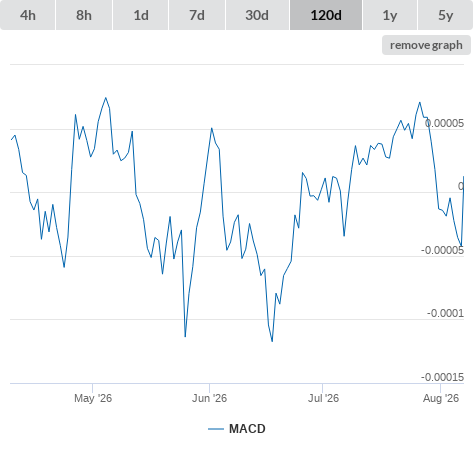Viewport: 474px width, 455px height.
Task: Select the 7d time range tab
Action: 197,15
